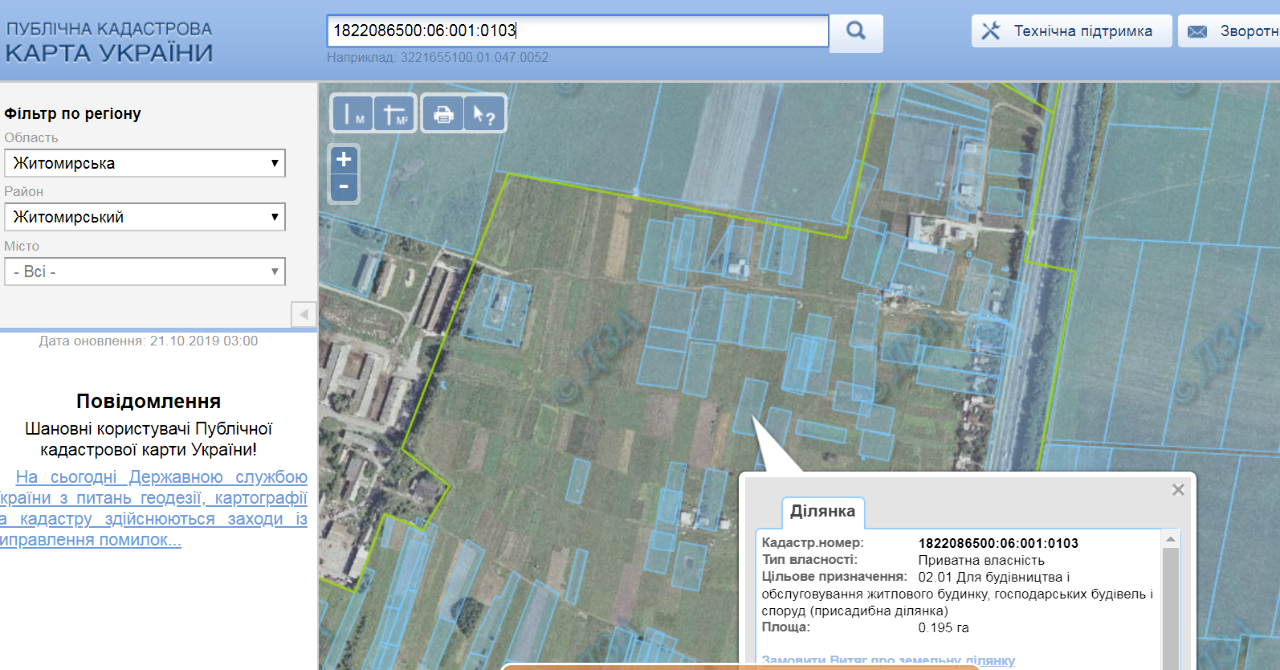The height and width of the screenshot is (670, 1280).
Task: Open Технічна підтримка button
Action: [x=1072, y=31]
